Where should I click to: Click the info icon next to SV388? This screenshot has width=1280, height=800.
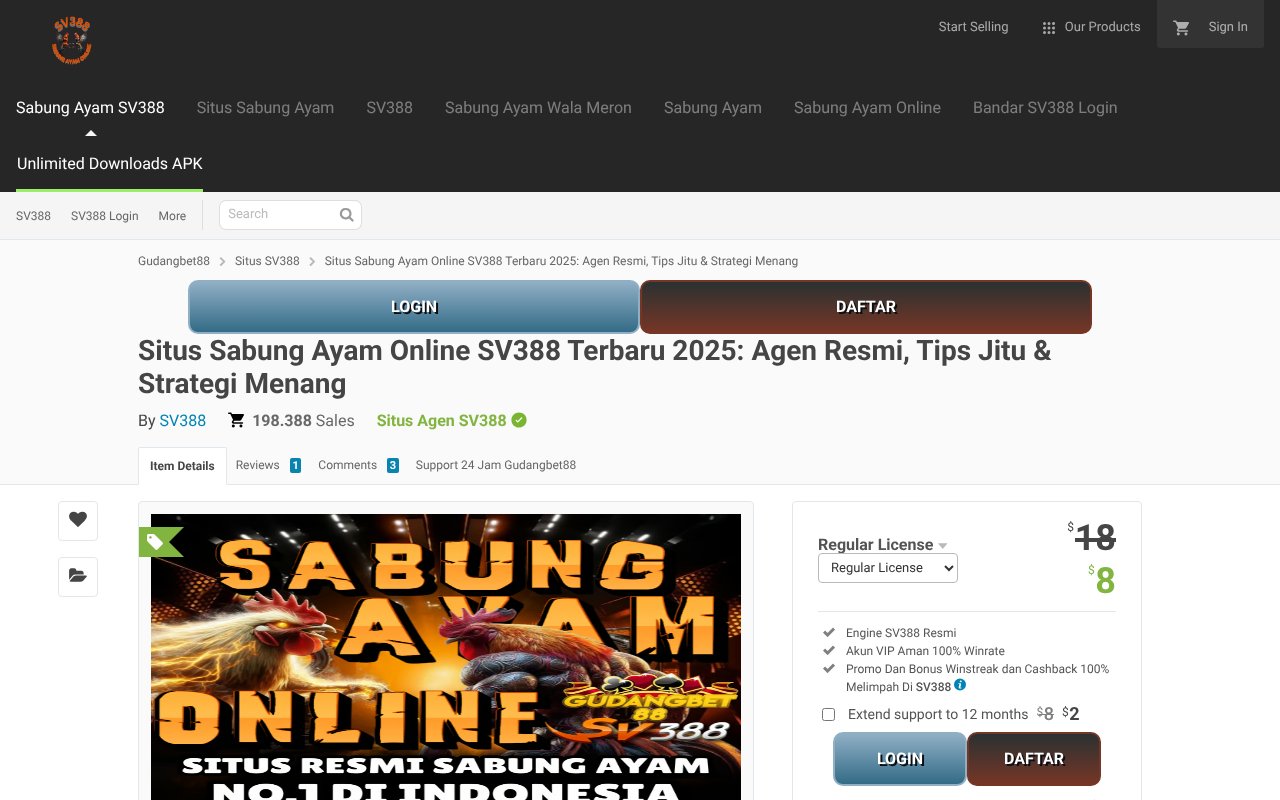pos(961,686)
